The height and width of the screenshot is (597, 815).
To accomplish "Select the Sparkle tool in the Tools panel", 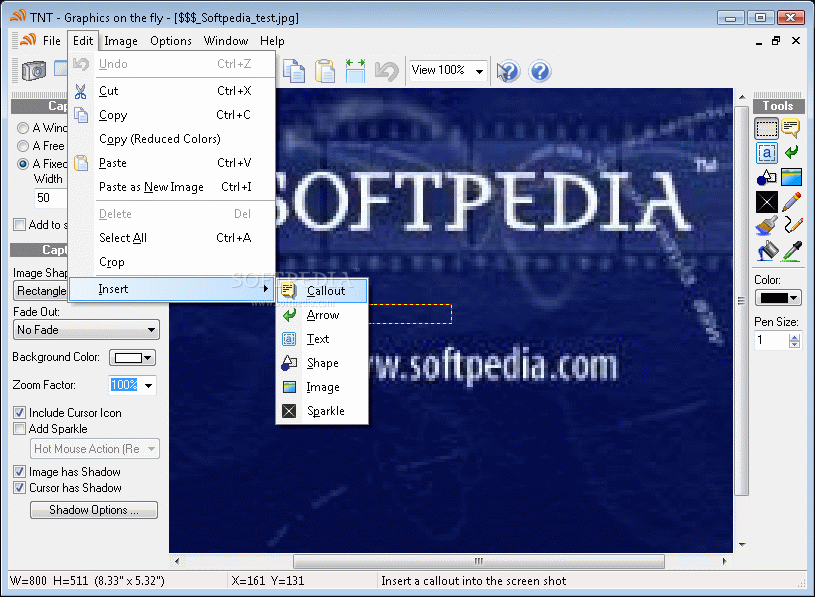I will (x=767, y=202).
